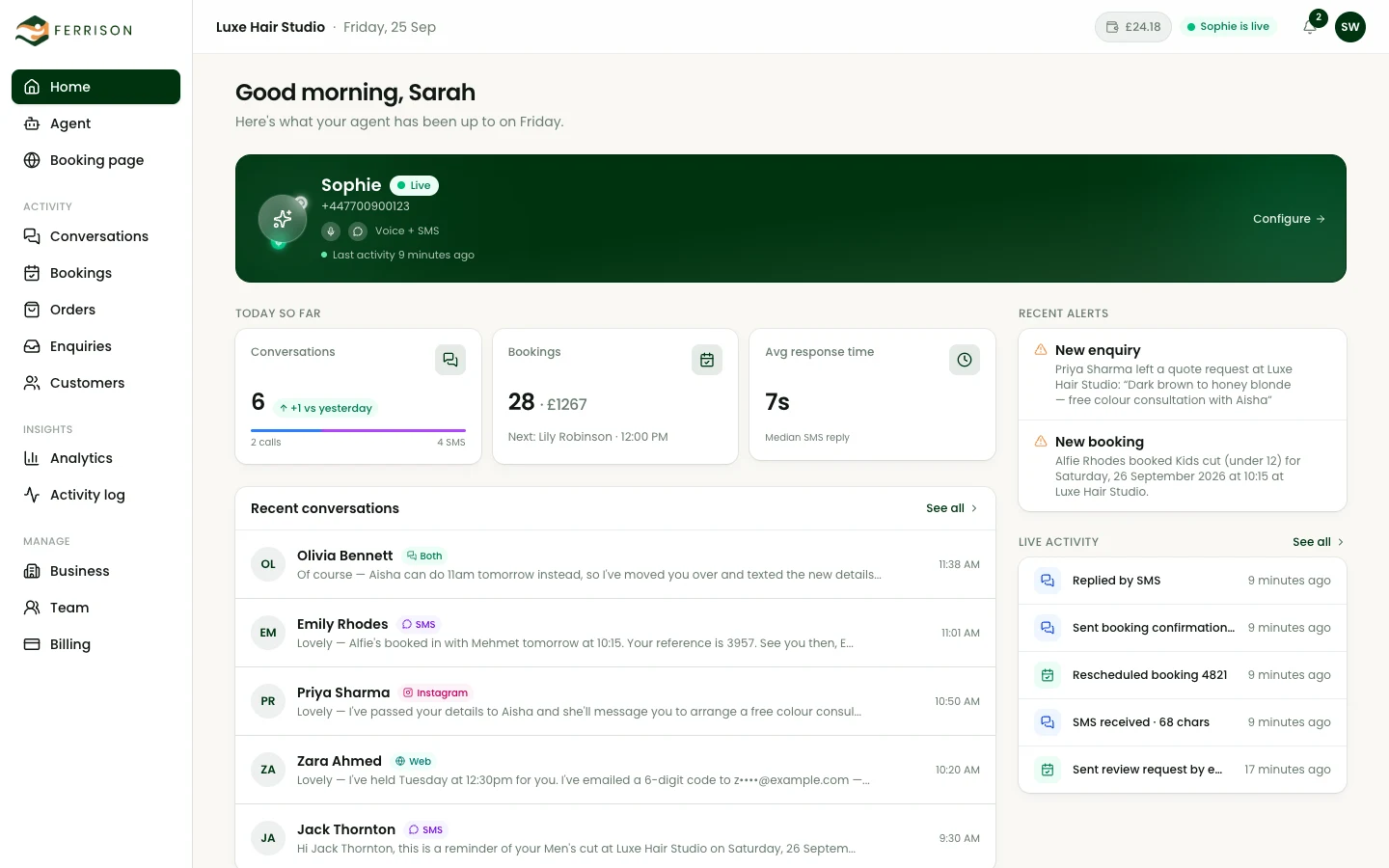The width and height of the screenshot is (1389, 868).
Task: Open Emily Rhodes conversation row
Action: pyautogui.click(x=615, y=633)
